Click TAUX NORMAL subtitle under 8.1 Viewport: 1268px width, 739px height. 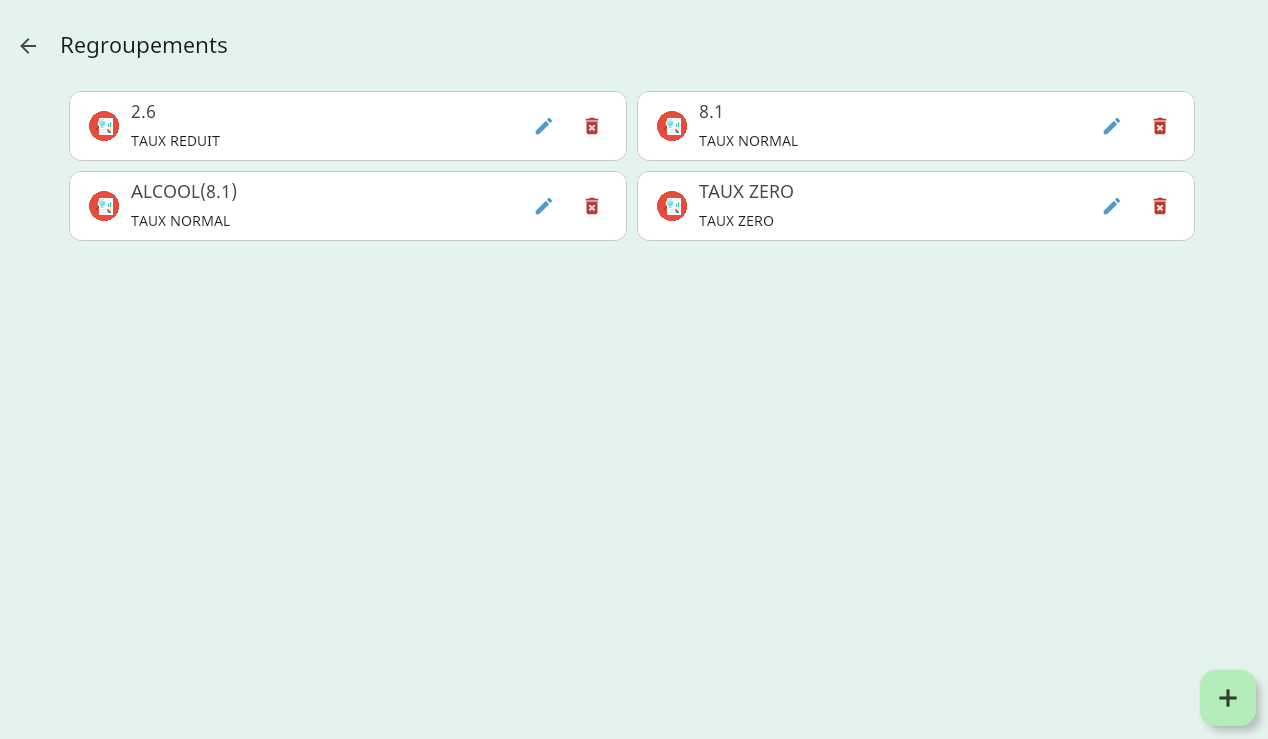point(748,141)
